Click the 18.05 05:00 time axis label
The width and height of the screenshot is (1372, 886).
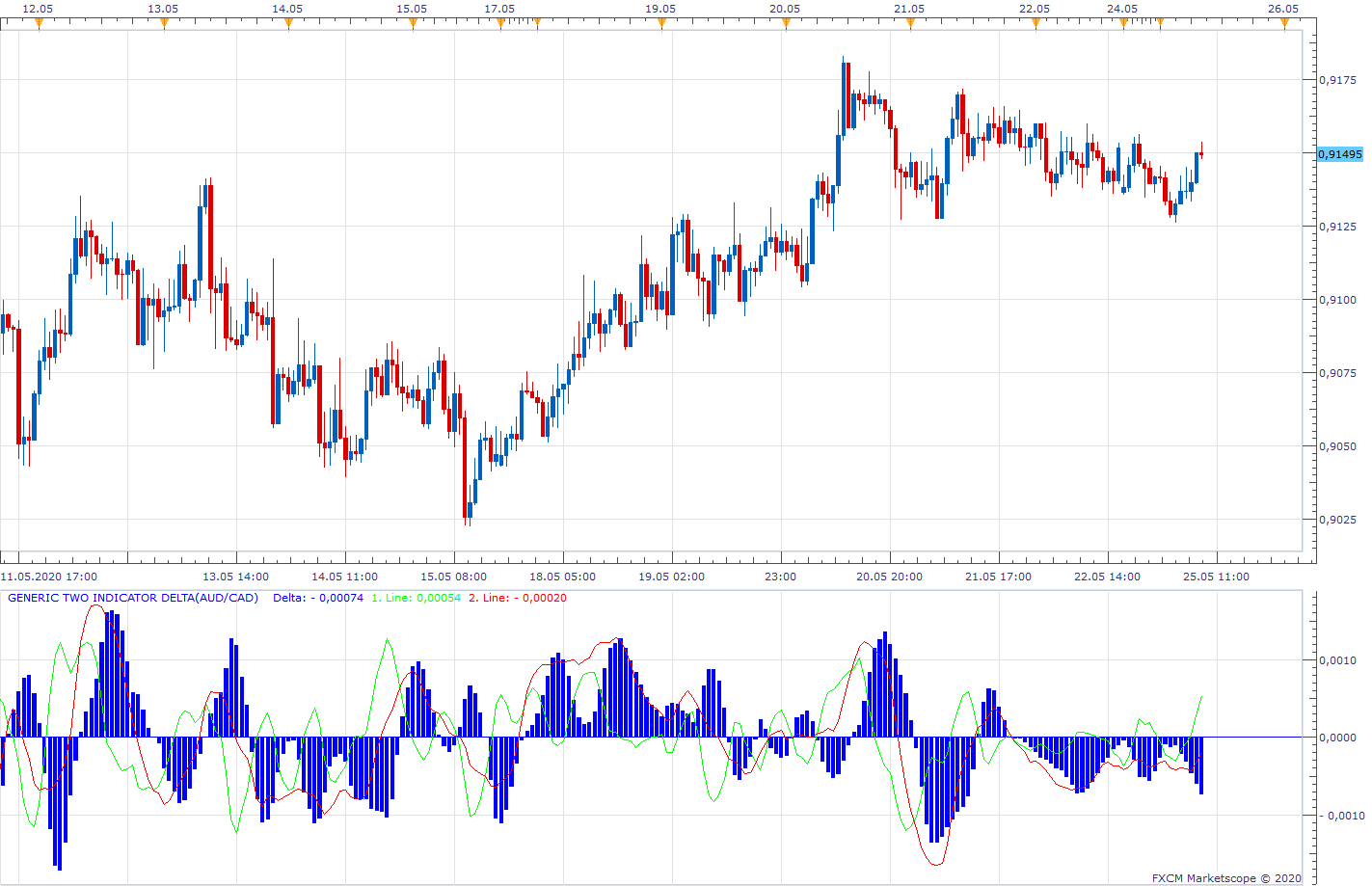(563, 577)
